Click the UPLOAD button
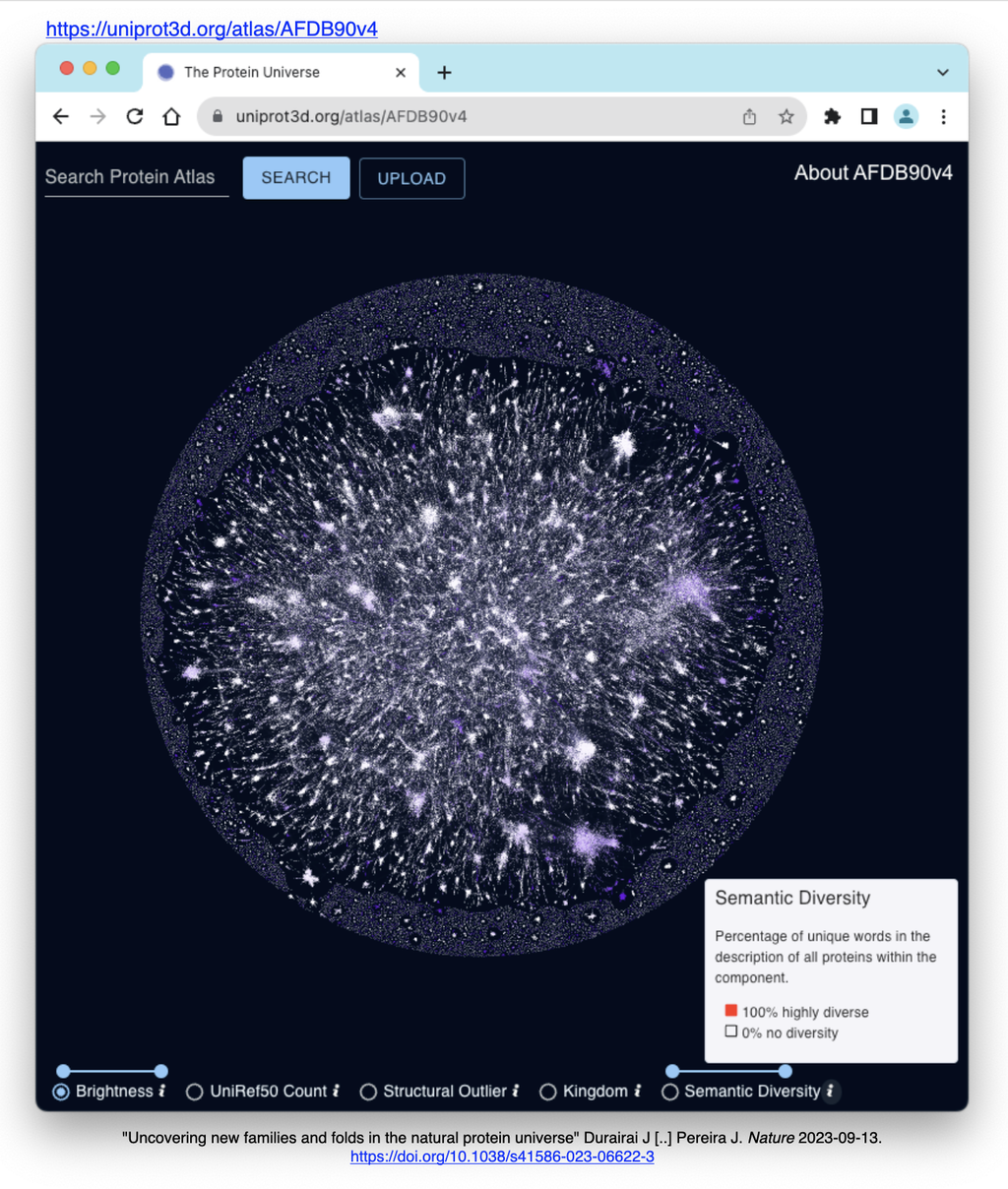1008x1189 pixels. click(411, 178)
